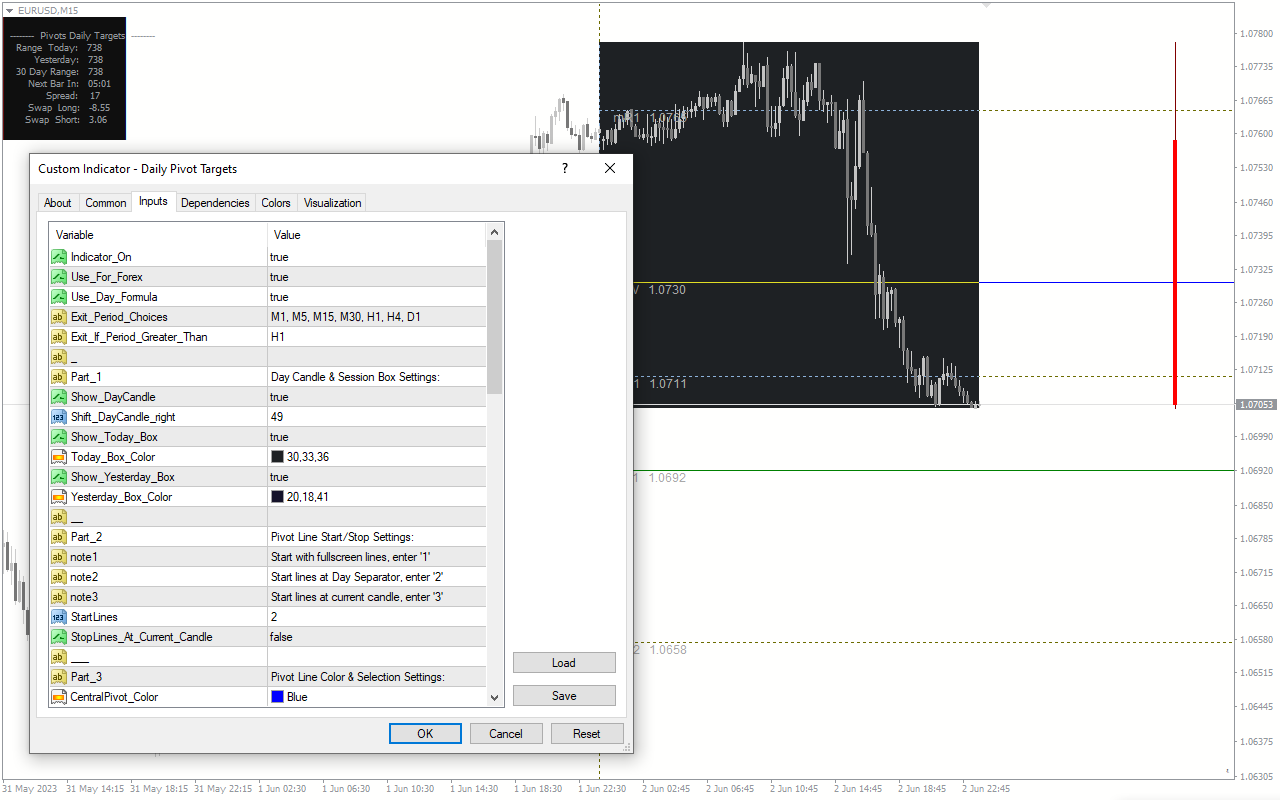The height and width of the screenshot is (800, 1280).
Task: Click the inputs list scroll up arrow
Action: [x=494, y=232]
